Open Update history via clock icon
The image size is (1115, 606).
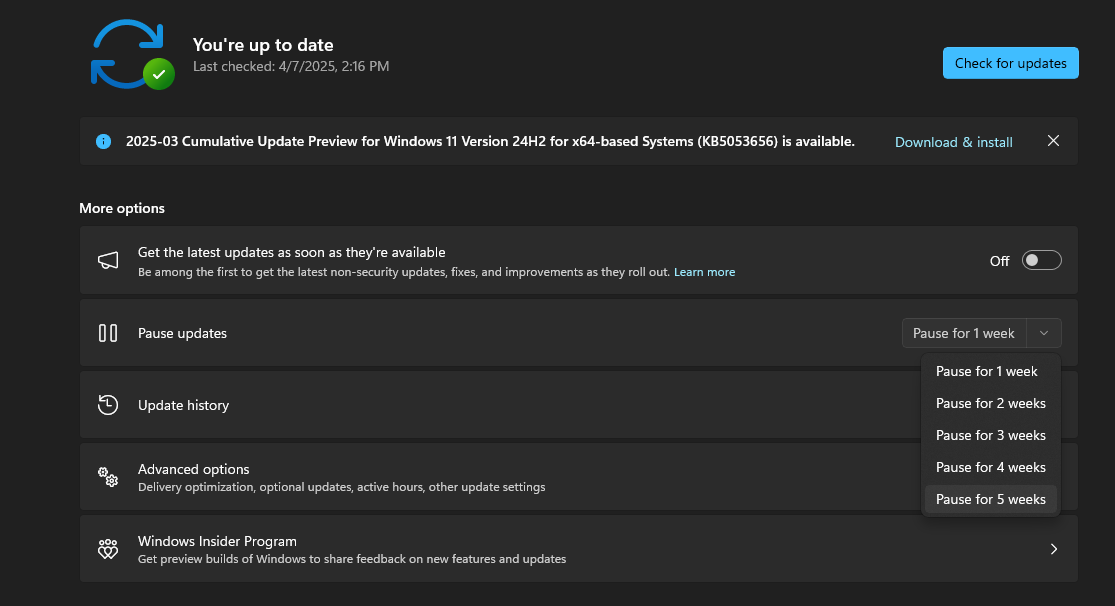pos(108,405)
